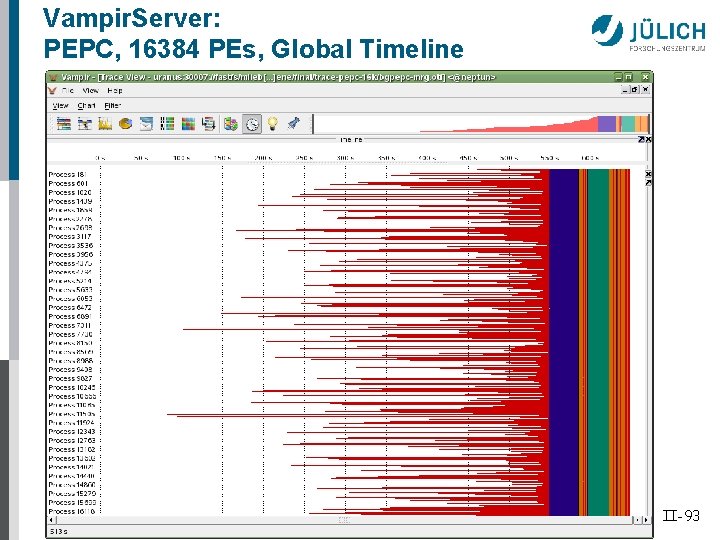The width and height of the screenshot is (720, 540).
Task: Select row 'Process 6472'
Action: (70, 307)
